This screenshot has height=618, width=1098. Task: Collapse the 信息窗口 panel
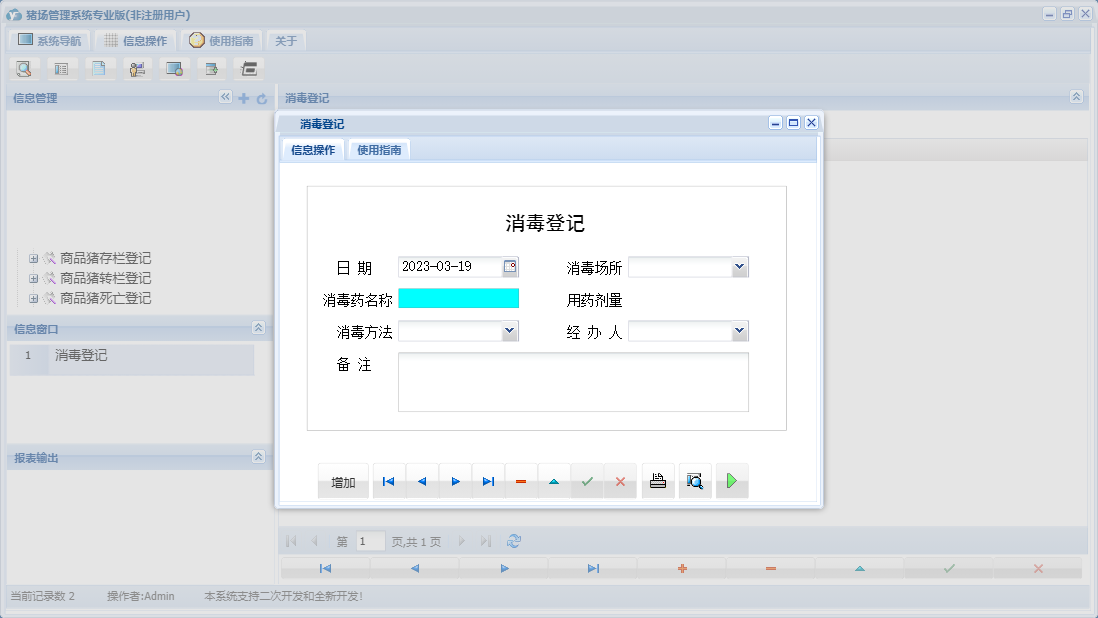tap(258, 328)
